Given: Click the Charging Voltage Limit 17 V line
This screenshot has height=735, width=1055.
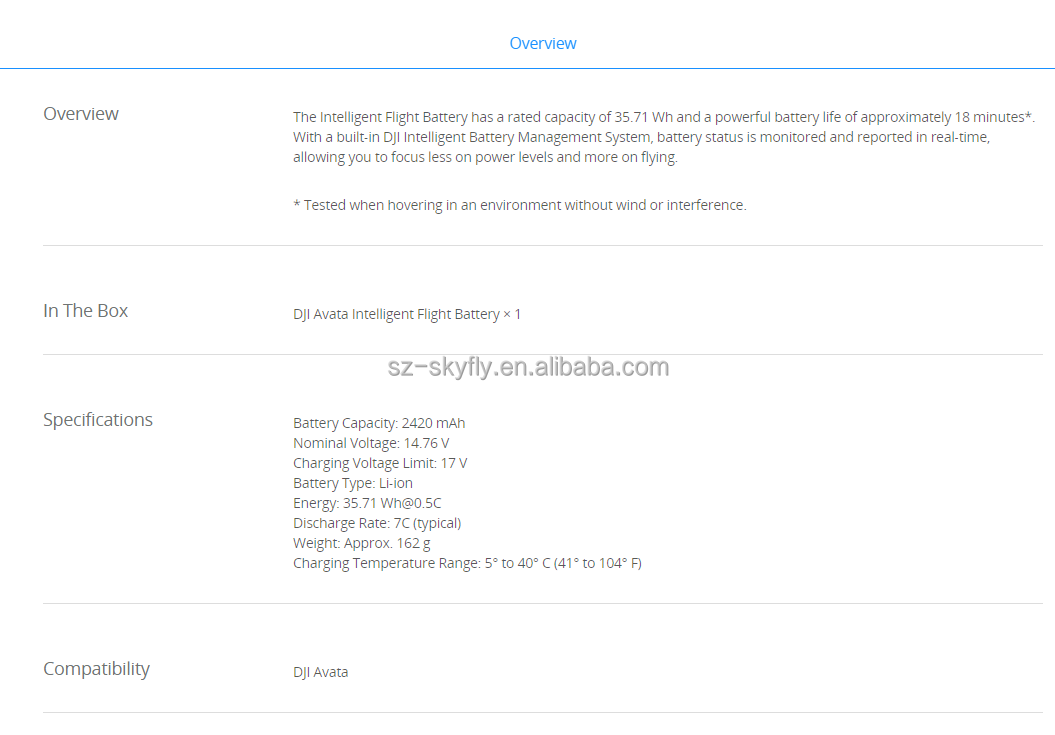Looking at the screenshot, I should (x=380, y=463).
